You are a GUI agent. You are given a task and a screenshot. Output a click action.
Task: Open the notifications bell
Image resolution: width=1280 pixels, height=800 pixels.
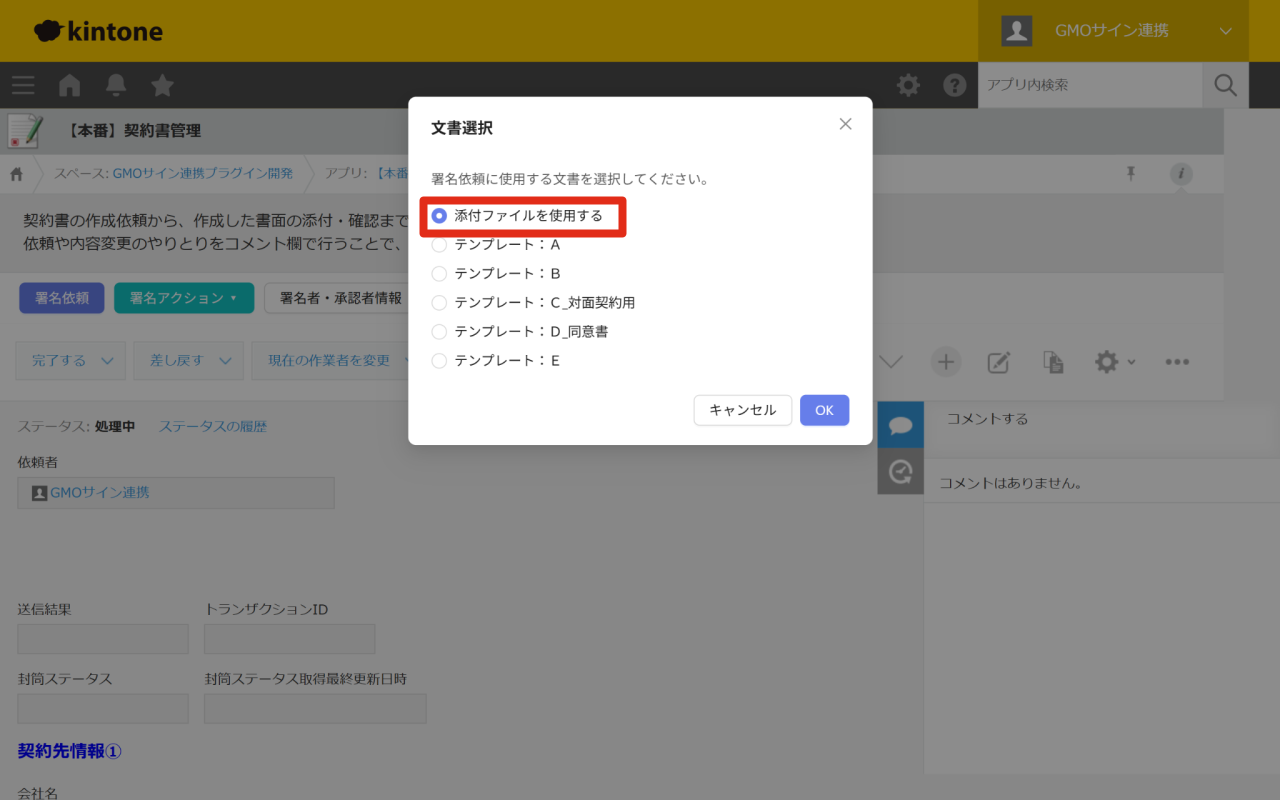coord(116,85)
